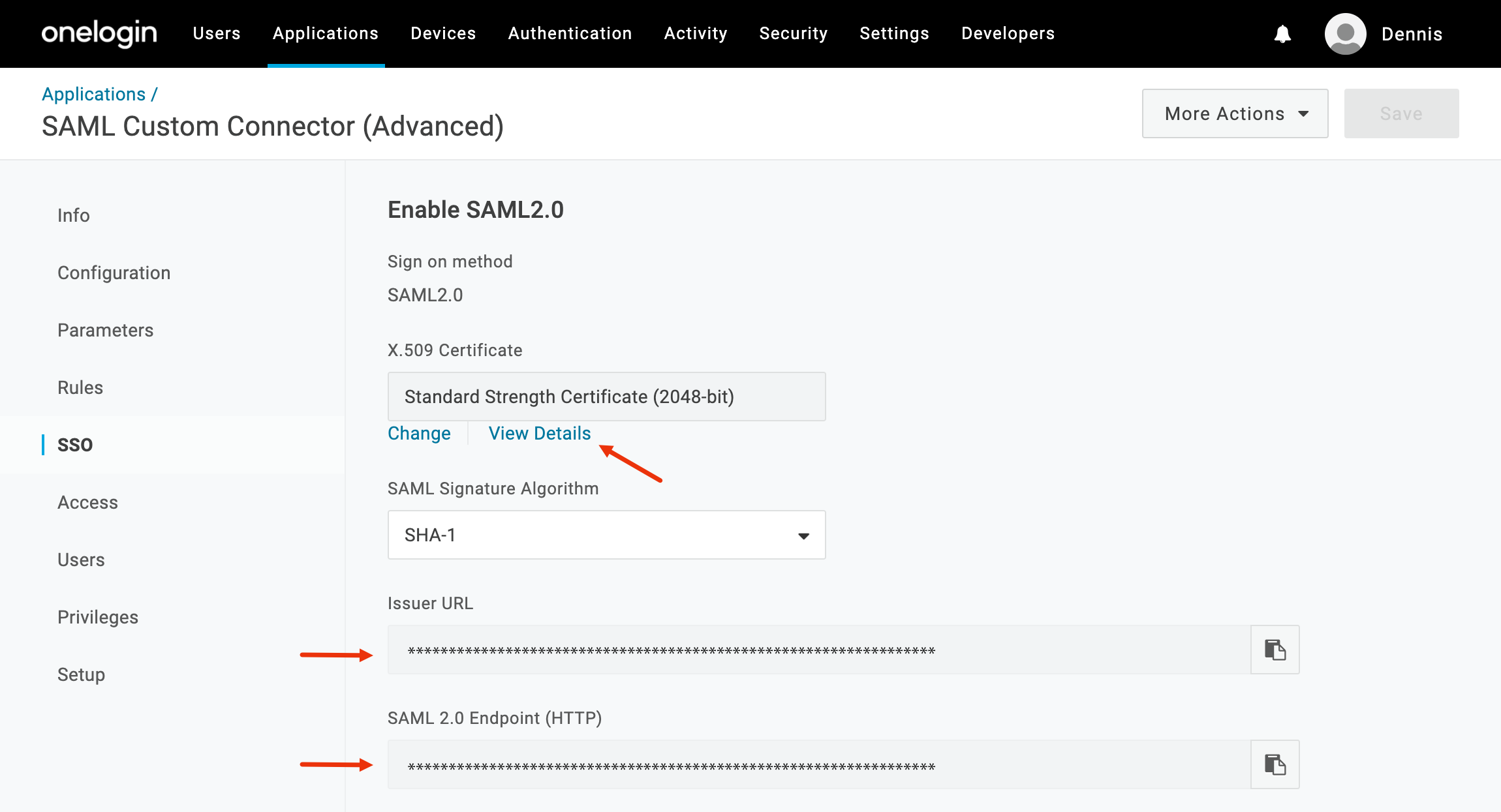Click the Issuer URL field

819,650
